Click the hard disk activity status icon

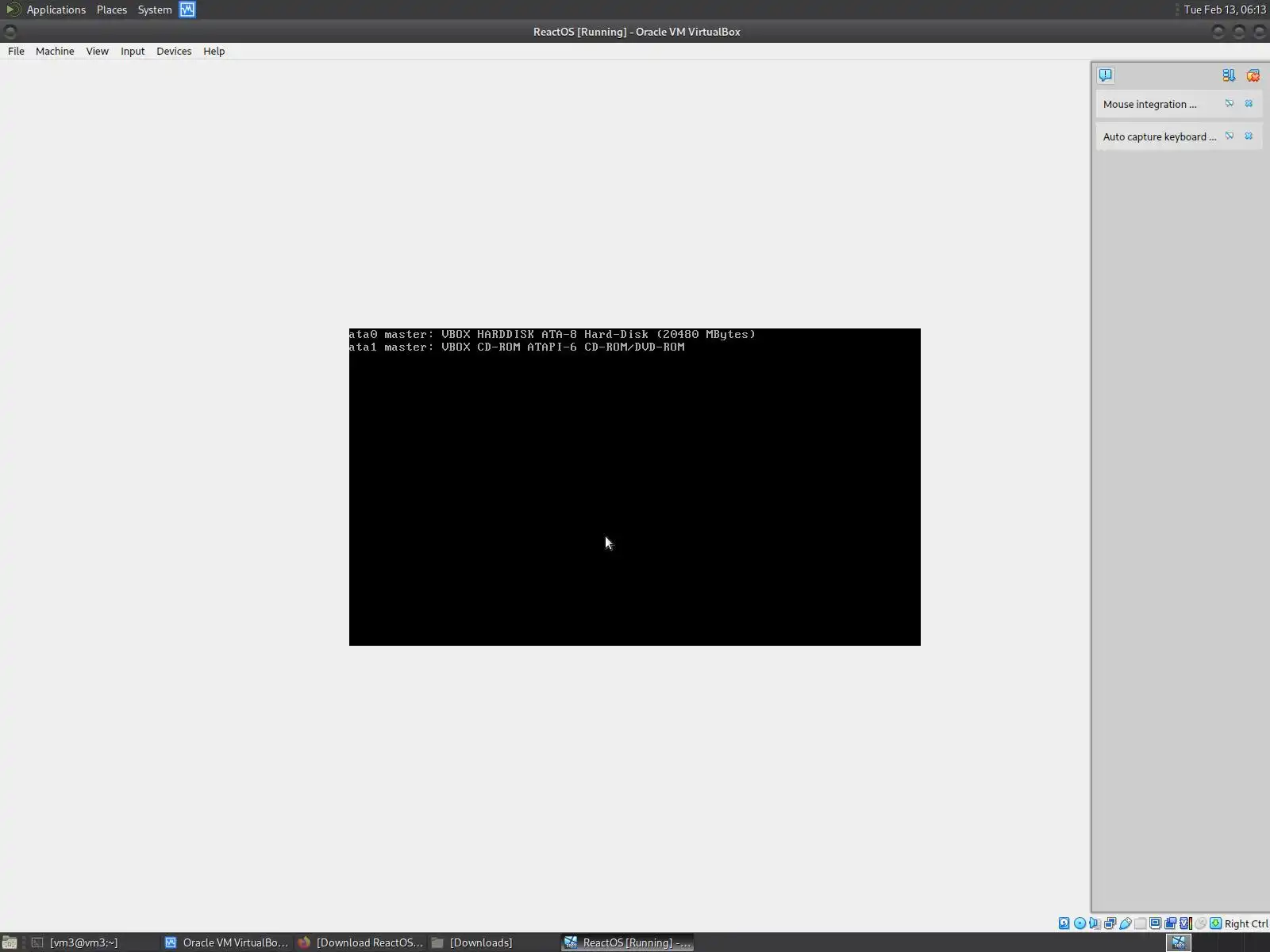click(1064, 923)
